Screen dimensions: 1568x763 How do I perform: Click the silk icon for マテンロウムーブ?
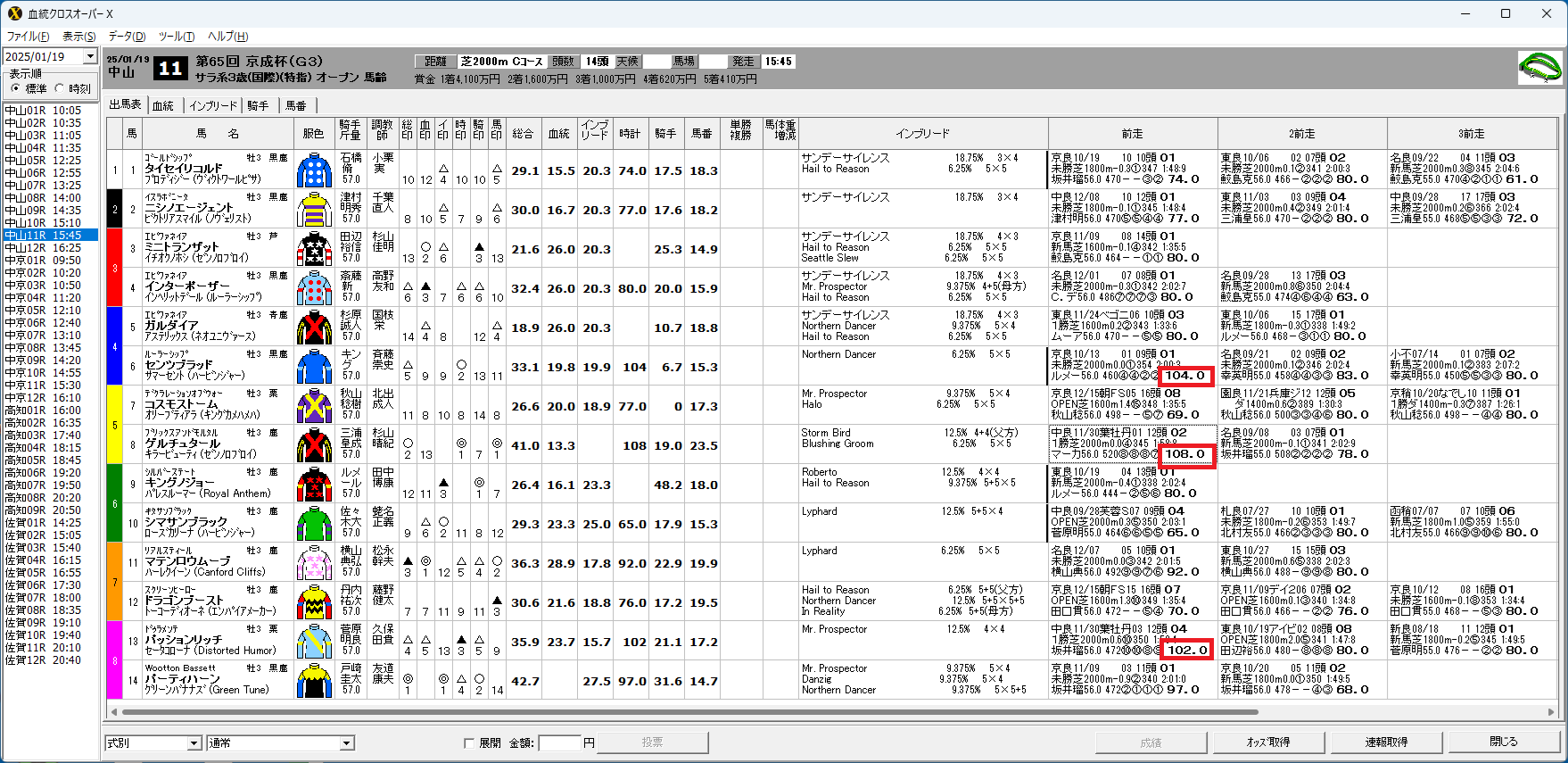(x=314, y=562)
